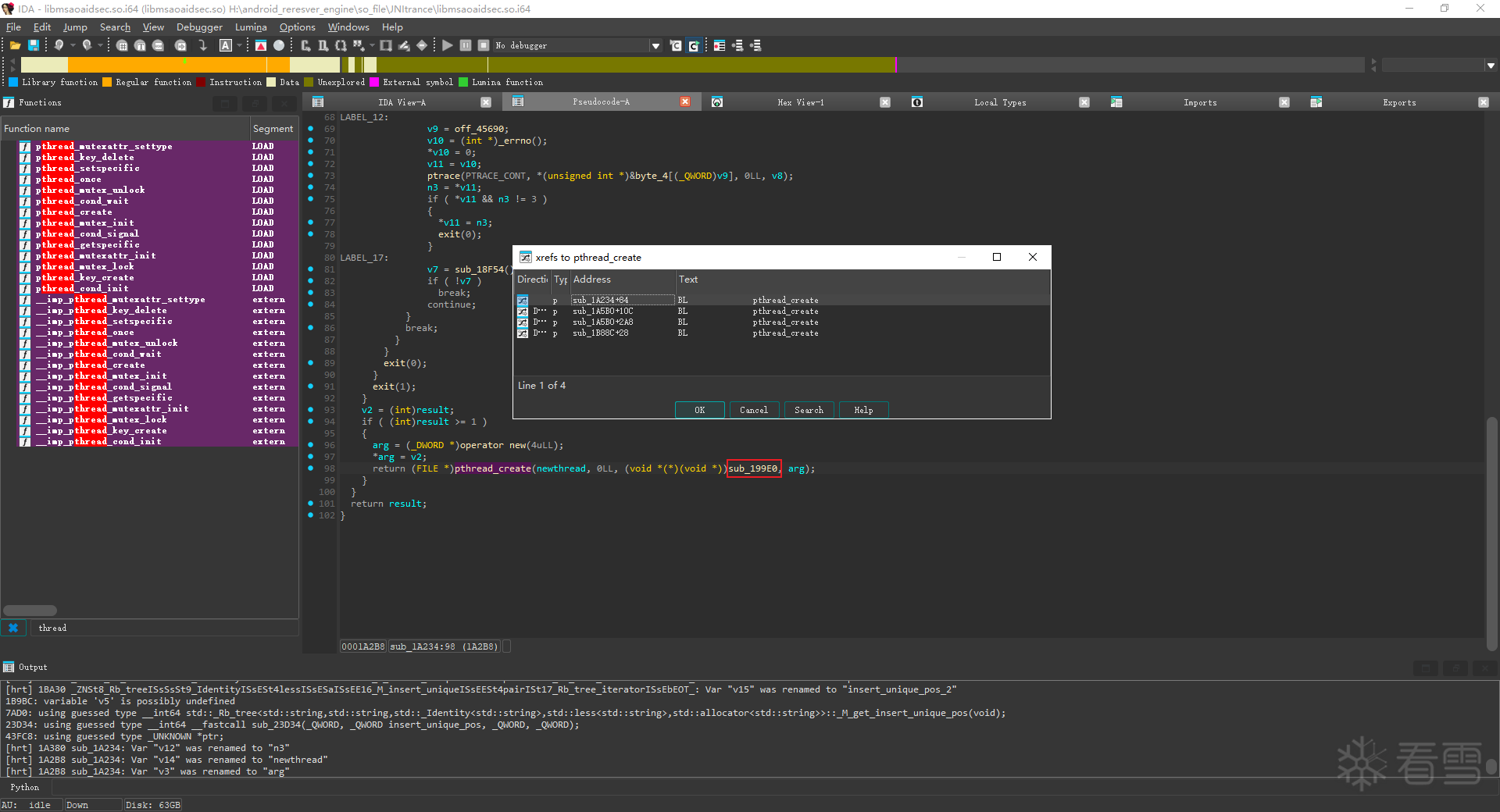Screen dimensions: 1500x812
Task: Open the No debugger dropdown
Action: click(x=655, y=45)
